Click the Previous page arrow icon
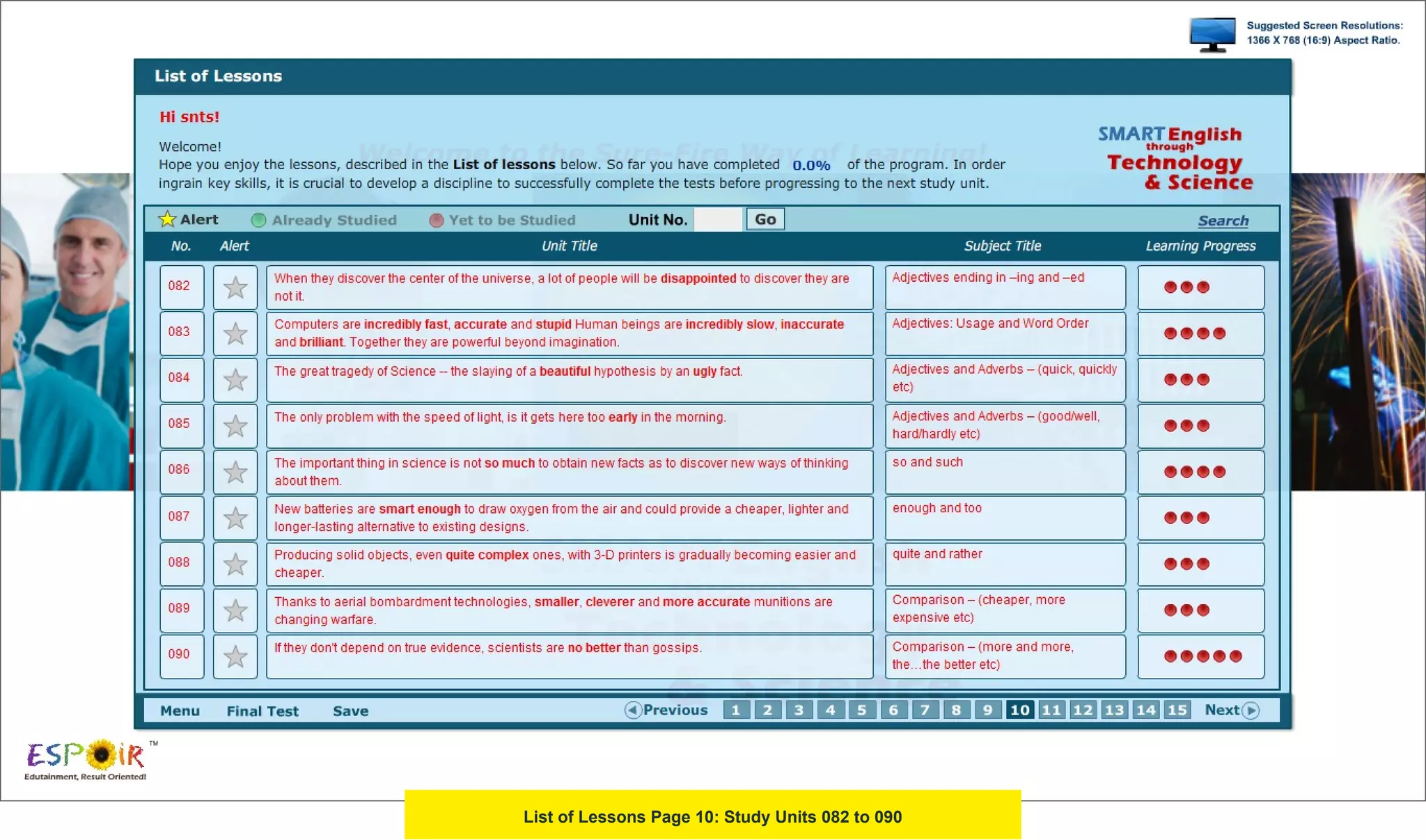The image size is (1426, 840). tap(632, 710)
